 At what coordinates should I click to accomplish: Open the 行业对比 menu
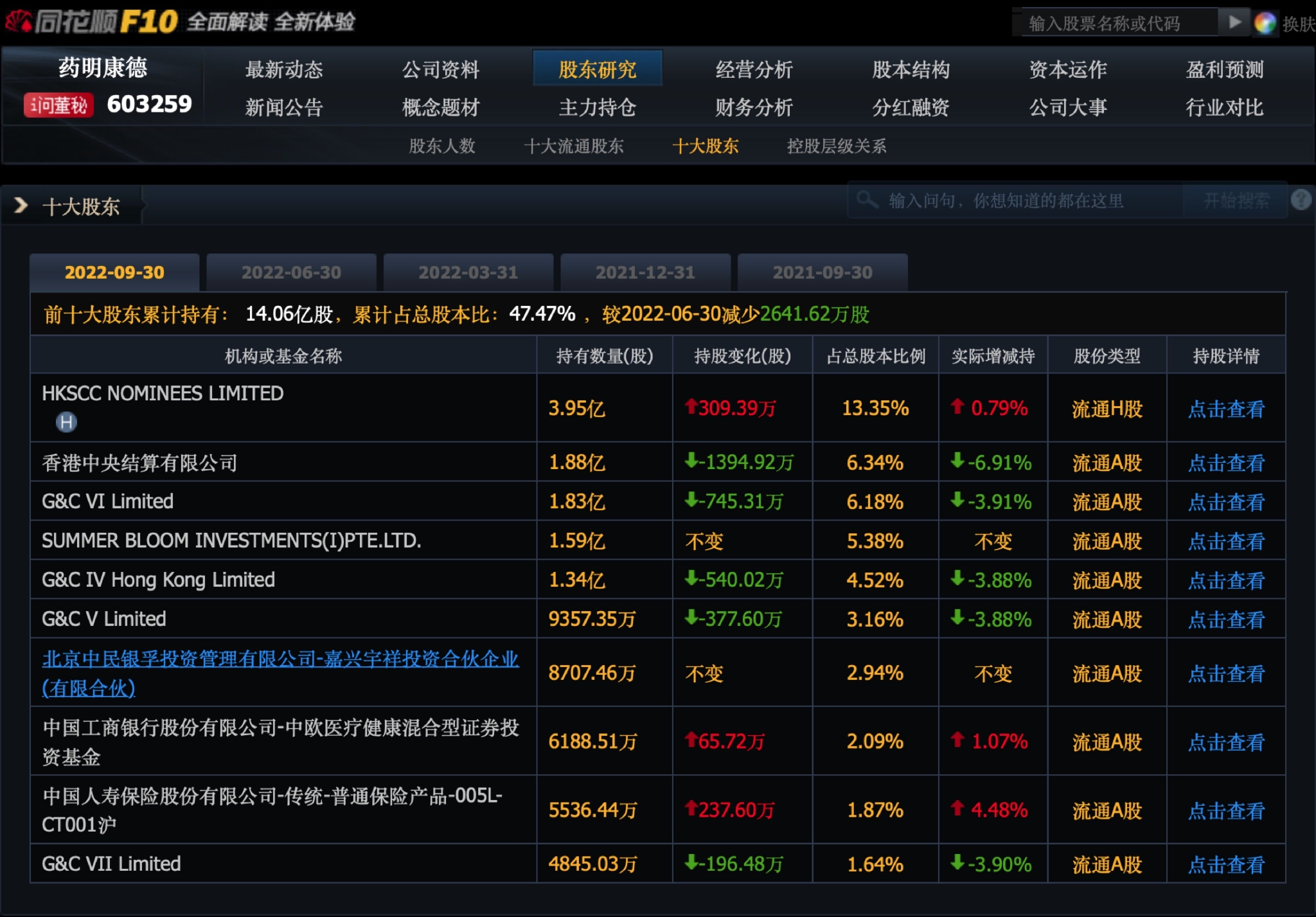click(1225, 107)
